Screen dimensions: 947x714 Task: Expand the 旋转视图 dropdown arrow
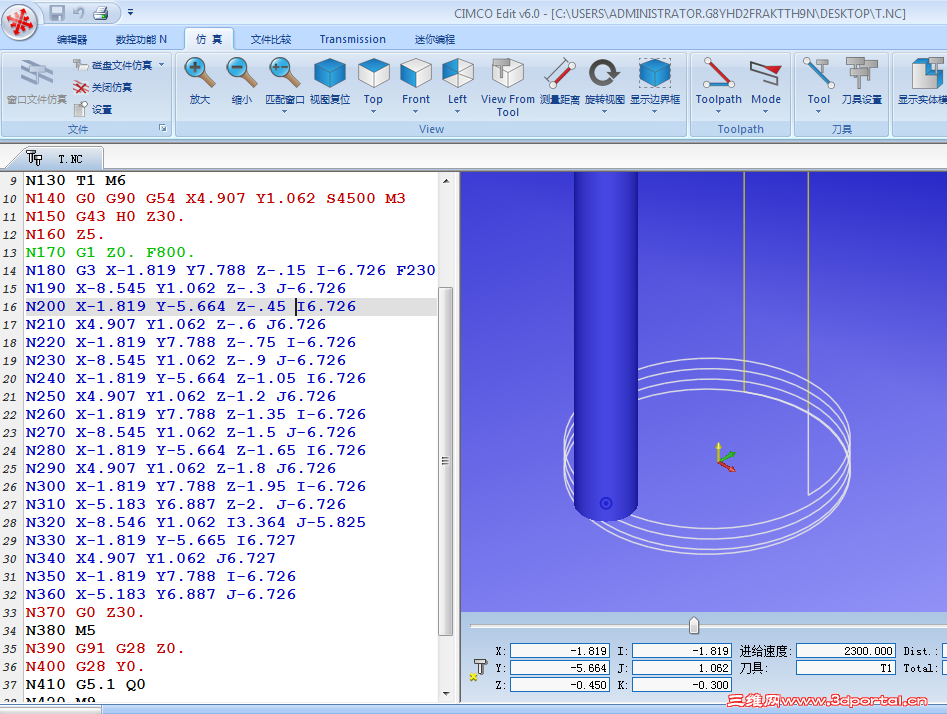pyautogui.click(x=604, y=112)
